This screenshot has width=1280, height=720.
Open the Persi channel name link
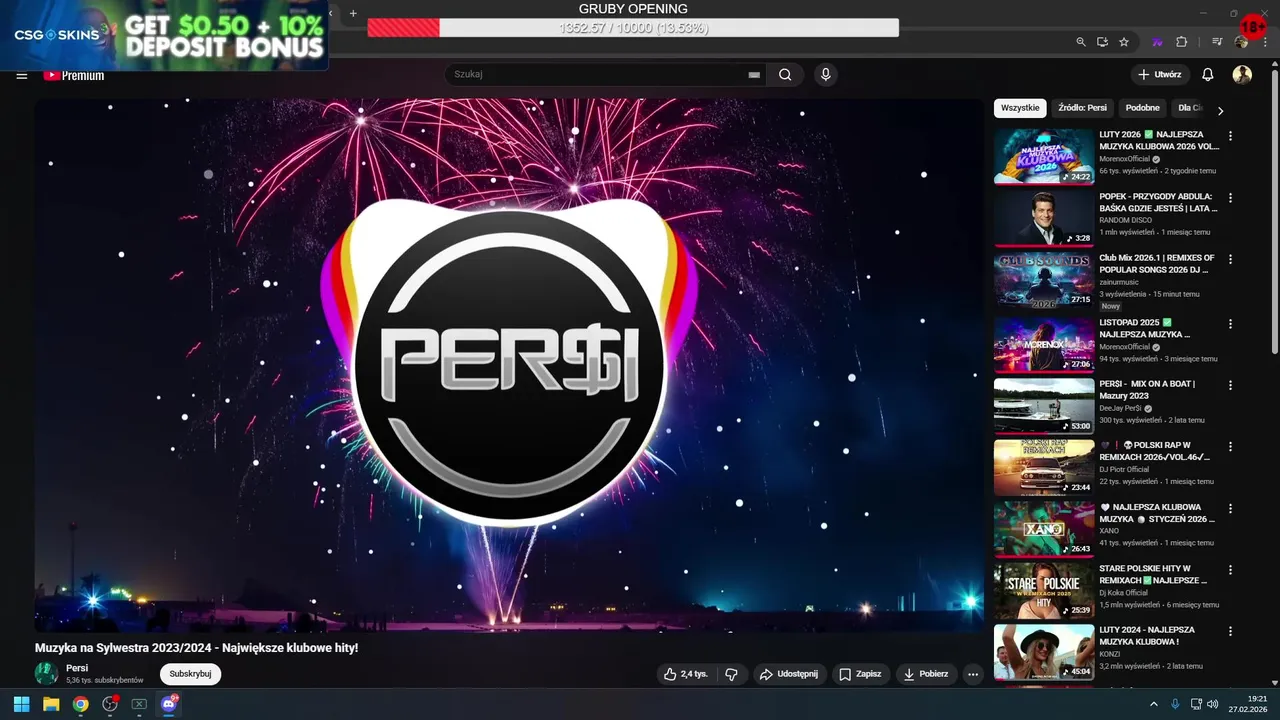(77, 668)
